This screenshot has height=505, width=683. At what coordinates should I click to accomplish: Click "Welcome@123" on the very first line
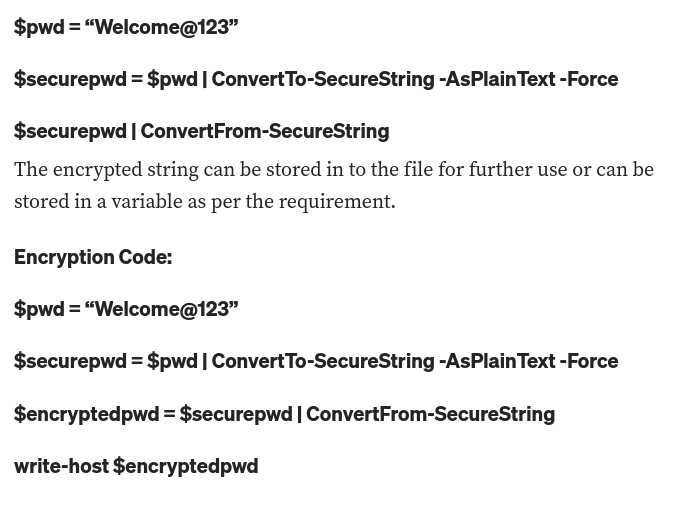click(162, 27)
